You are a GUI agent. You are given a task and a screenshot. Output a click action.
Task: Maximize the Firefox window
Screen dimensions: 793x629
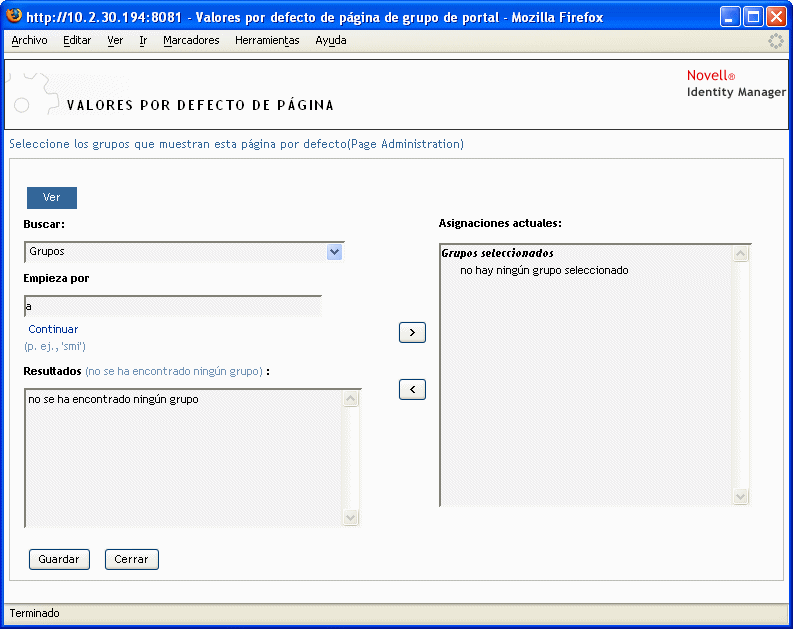pyautogui.click(x=753, y=17)
